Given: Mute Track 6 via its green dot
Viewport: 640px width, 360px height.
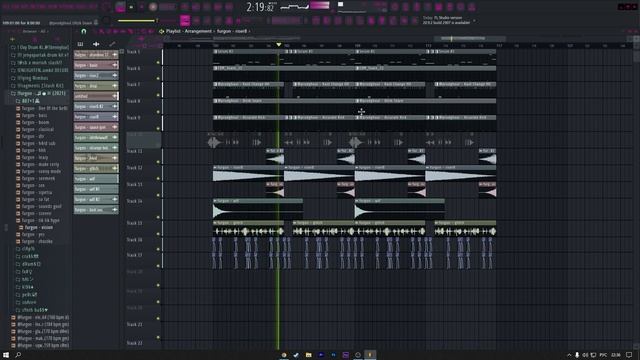Looking at the screenshot, I should [158, 78].
